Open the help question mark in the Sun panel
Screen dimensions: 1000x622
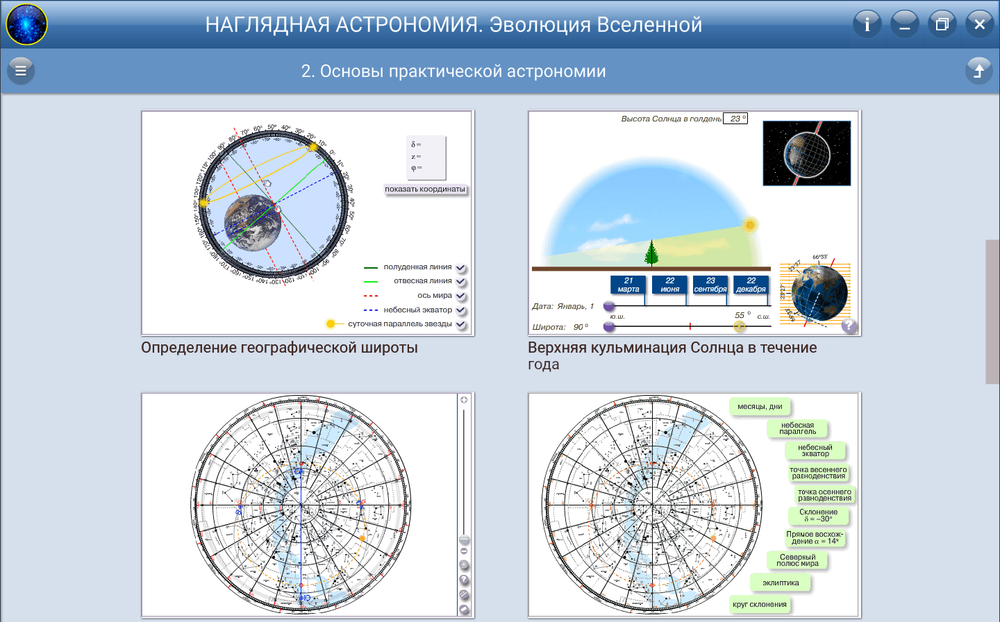(x=849, y=323)
